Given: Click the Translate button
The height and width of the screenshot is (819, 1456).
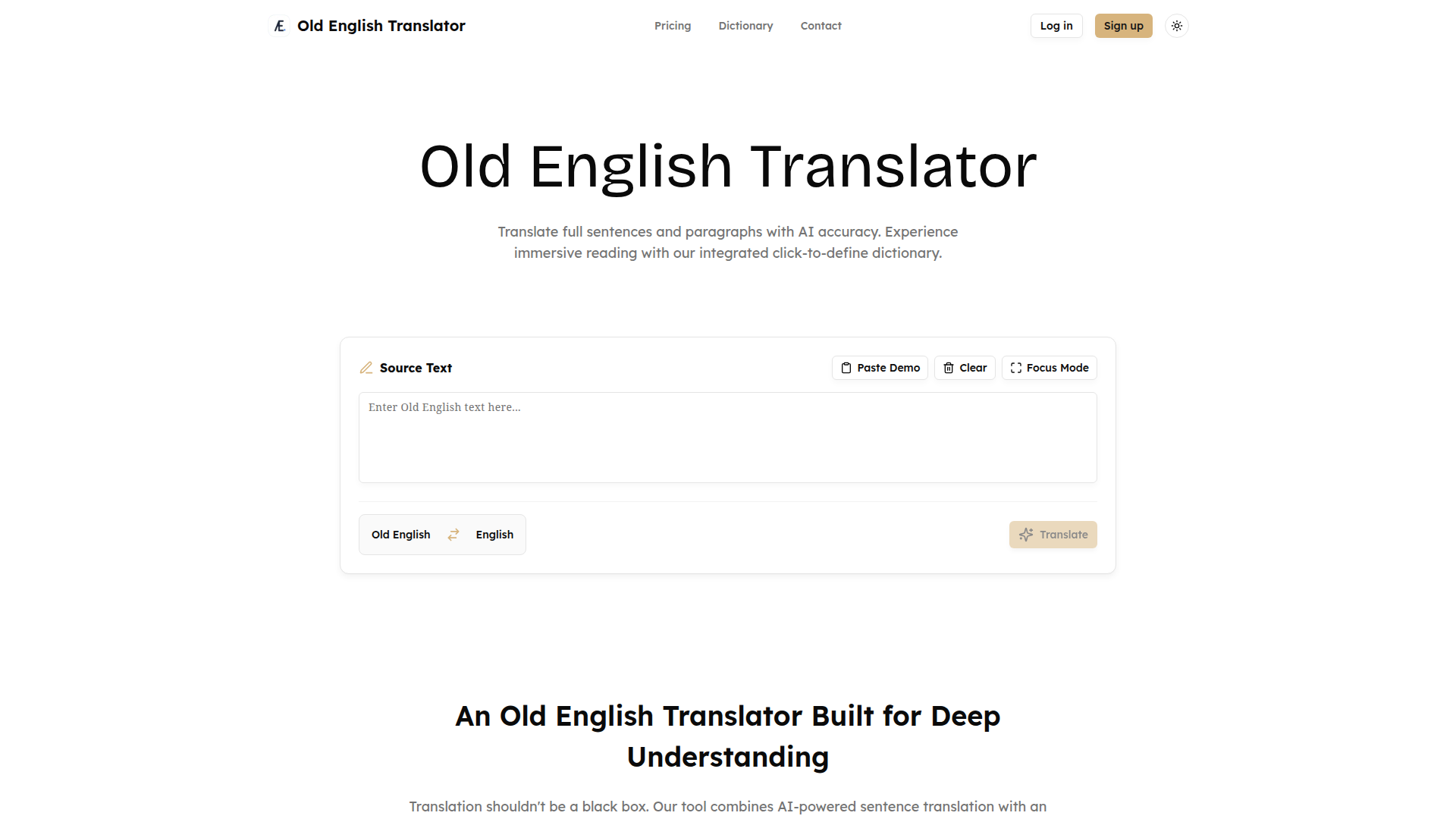Looking at the screenshot, I should 1053,535.
